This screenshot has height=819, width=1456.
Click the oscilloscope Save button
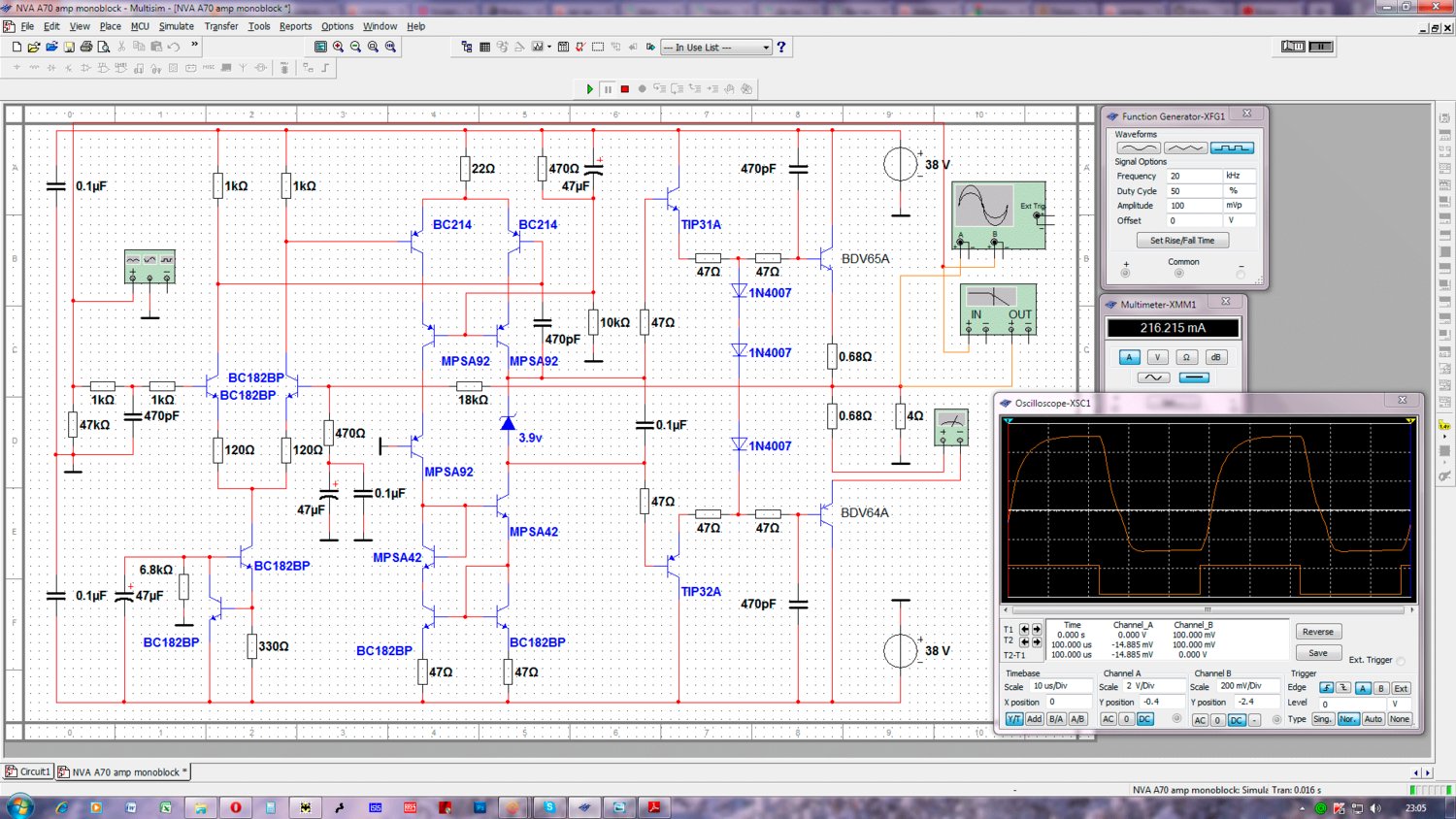coord(1318,653)
